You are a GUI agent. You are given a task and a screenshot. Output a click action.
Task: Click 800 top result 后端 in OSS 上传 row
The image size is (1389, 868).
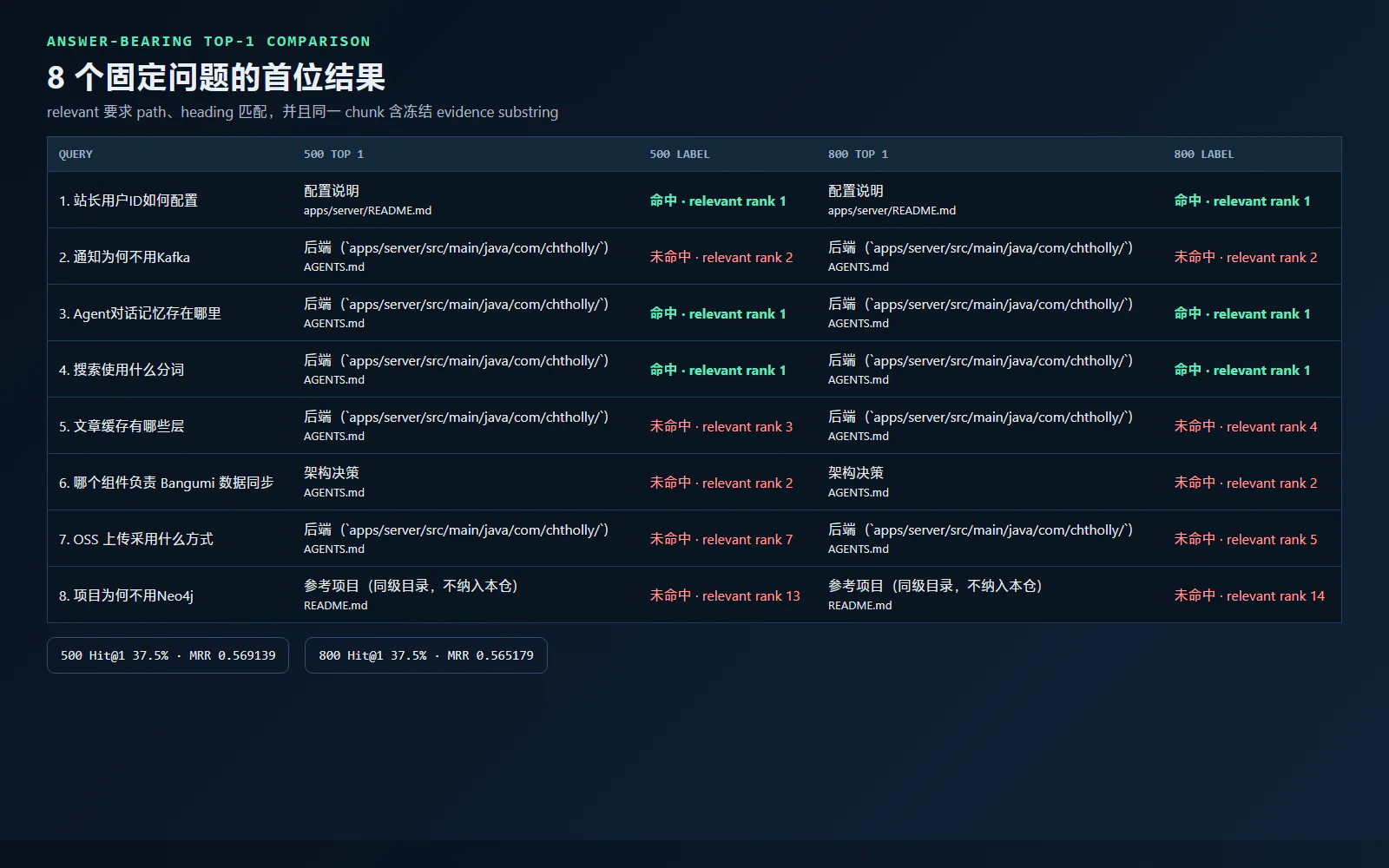tap(980, 529)
